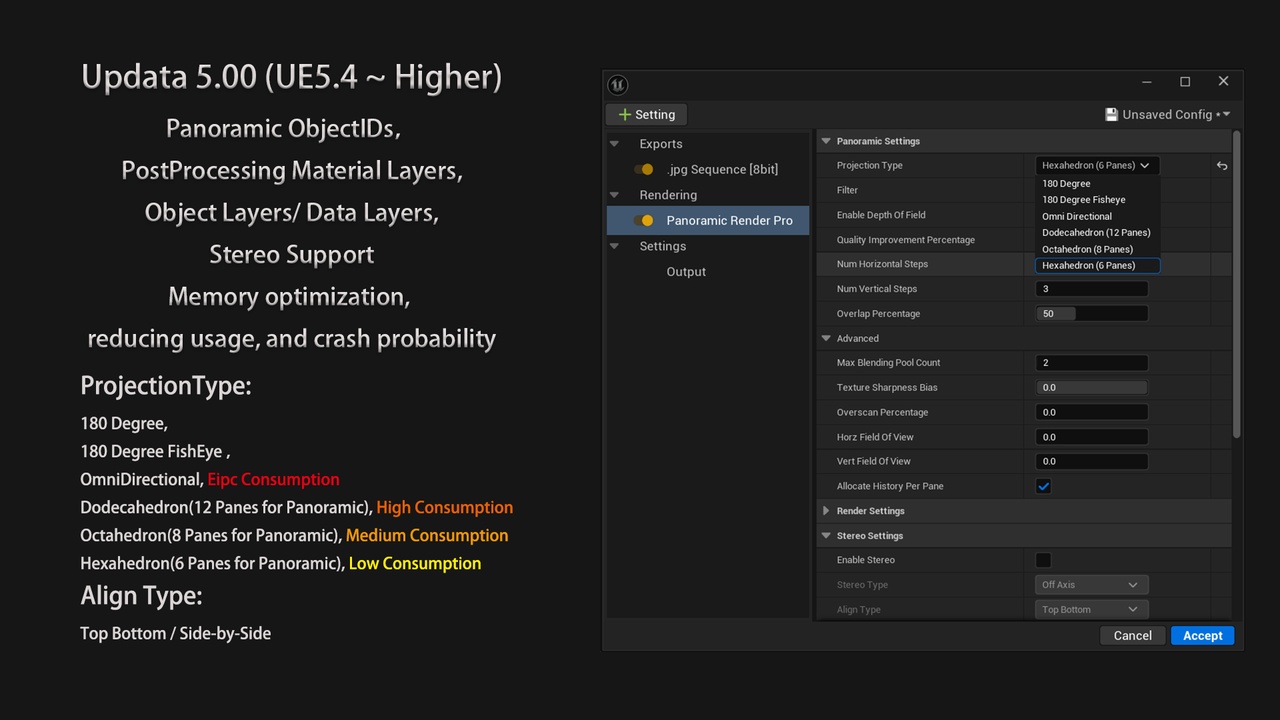This screenshot has width=1280, height=720.
Task: Toggle the Panoramic Render Pro switch
Action: 645,221
